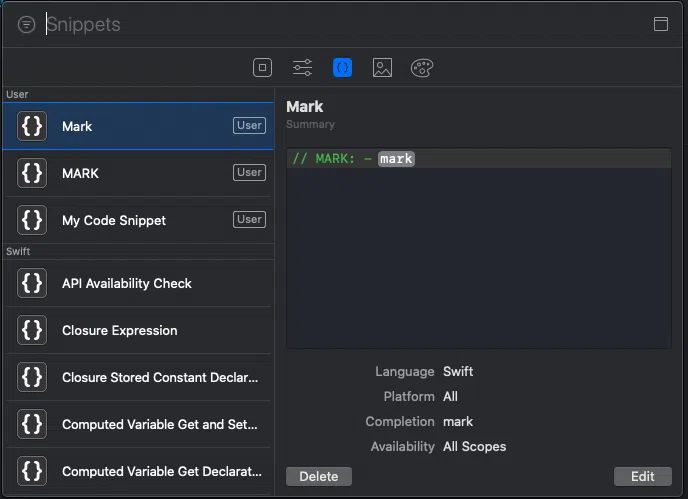Switch to the Modifiers library icon
The width and height of the screenshot is (688, 499).
tap(302, 68)
